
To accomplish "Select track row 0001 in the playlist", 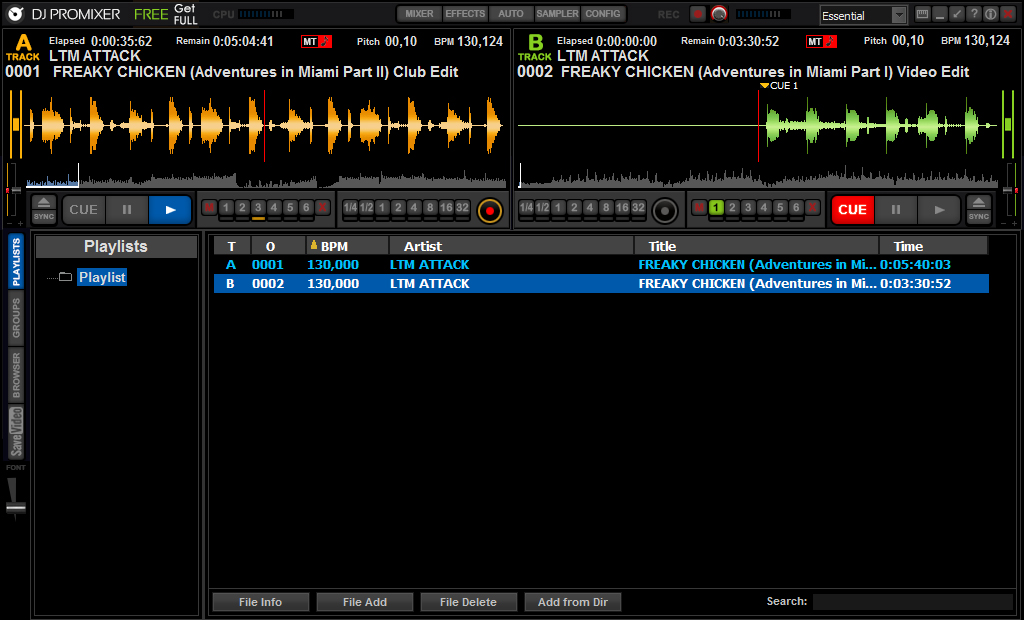I will click(x=601, y=265).
